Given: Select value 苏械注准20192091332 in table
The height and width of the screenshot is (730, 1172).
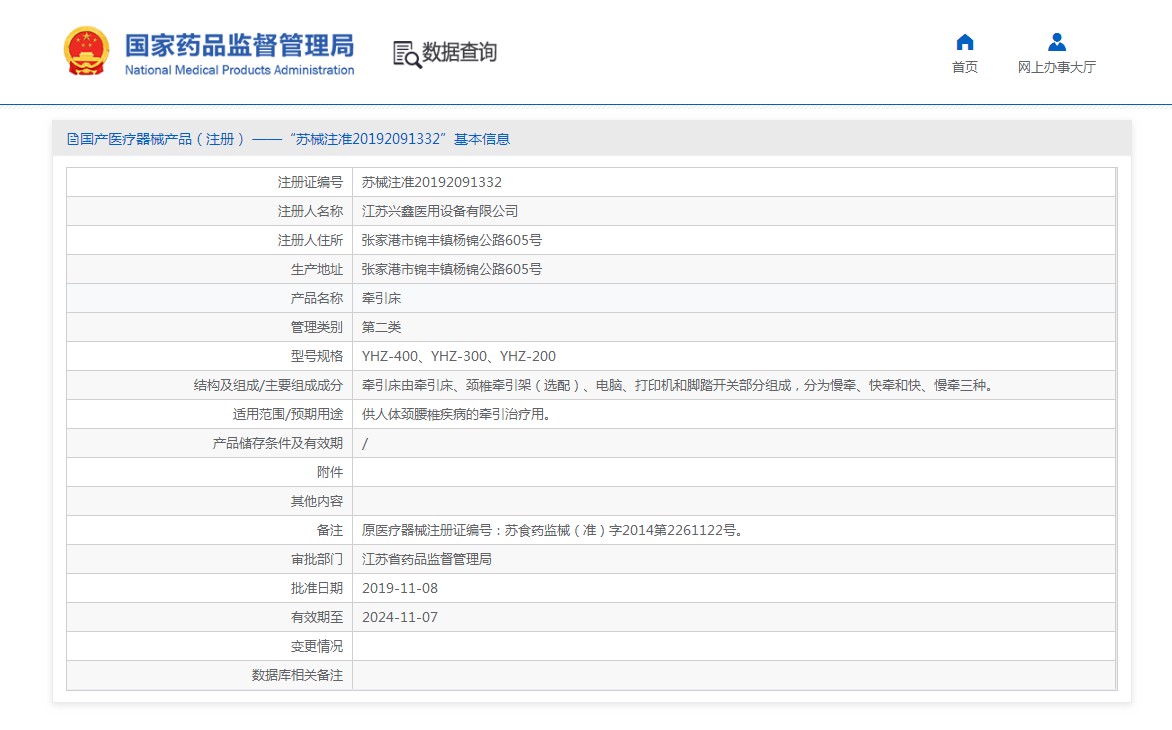Looking at the screenshot, I should 432,182.
